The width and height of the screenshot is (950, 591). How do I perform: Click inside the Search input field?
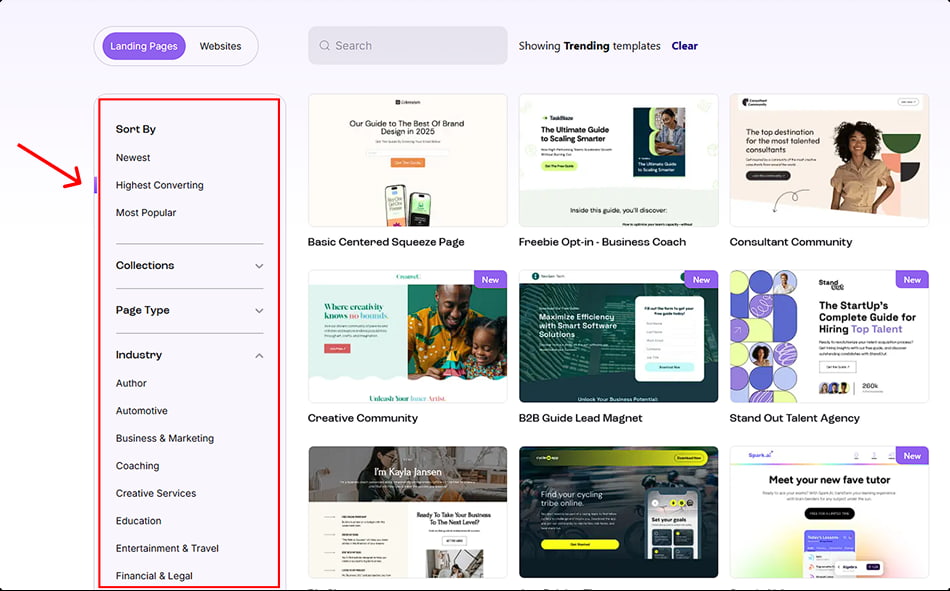410,45
